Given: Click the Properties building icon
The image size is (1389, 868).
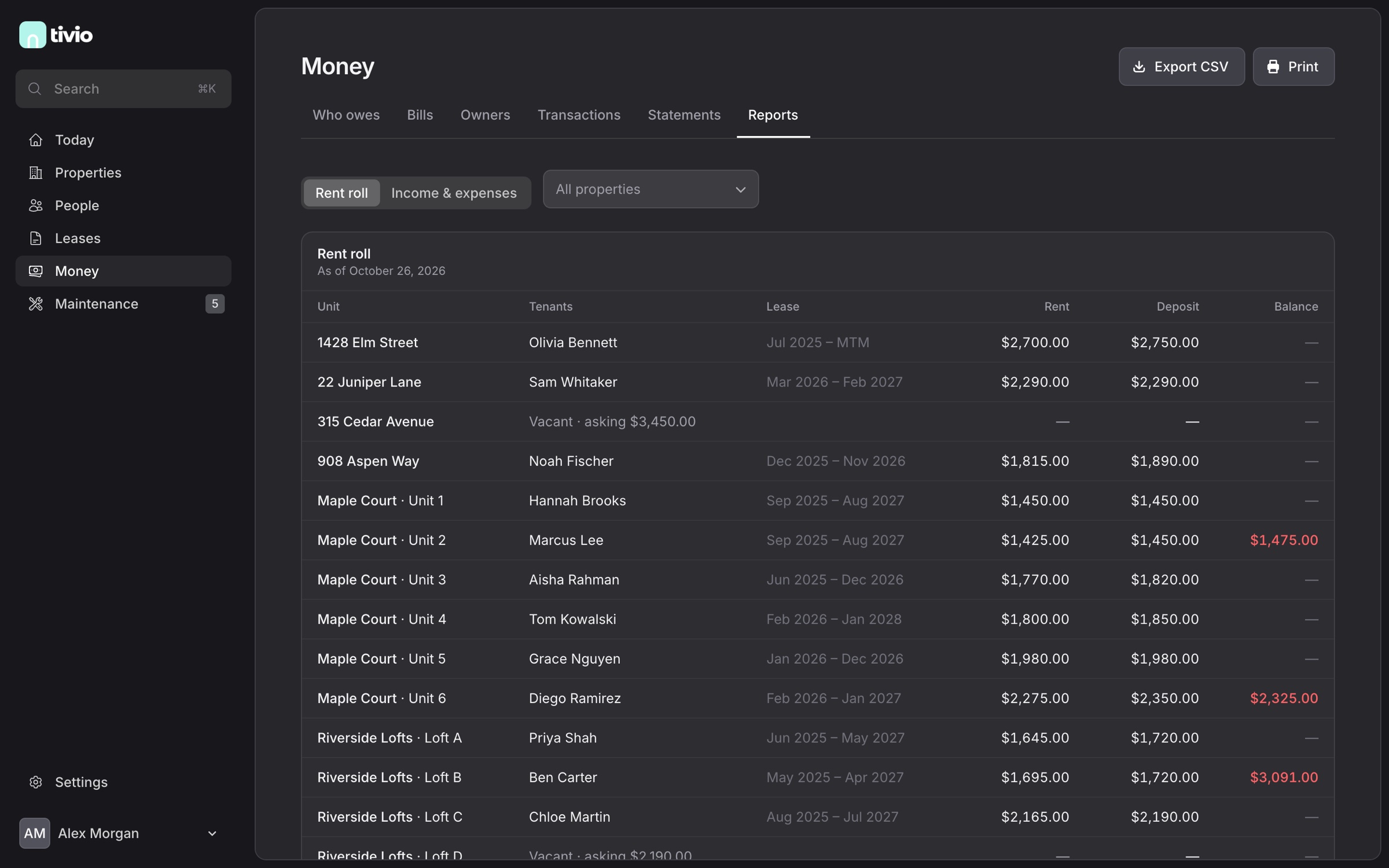Looking at the screenshot, I should click(36, 172).
